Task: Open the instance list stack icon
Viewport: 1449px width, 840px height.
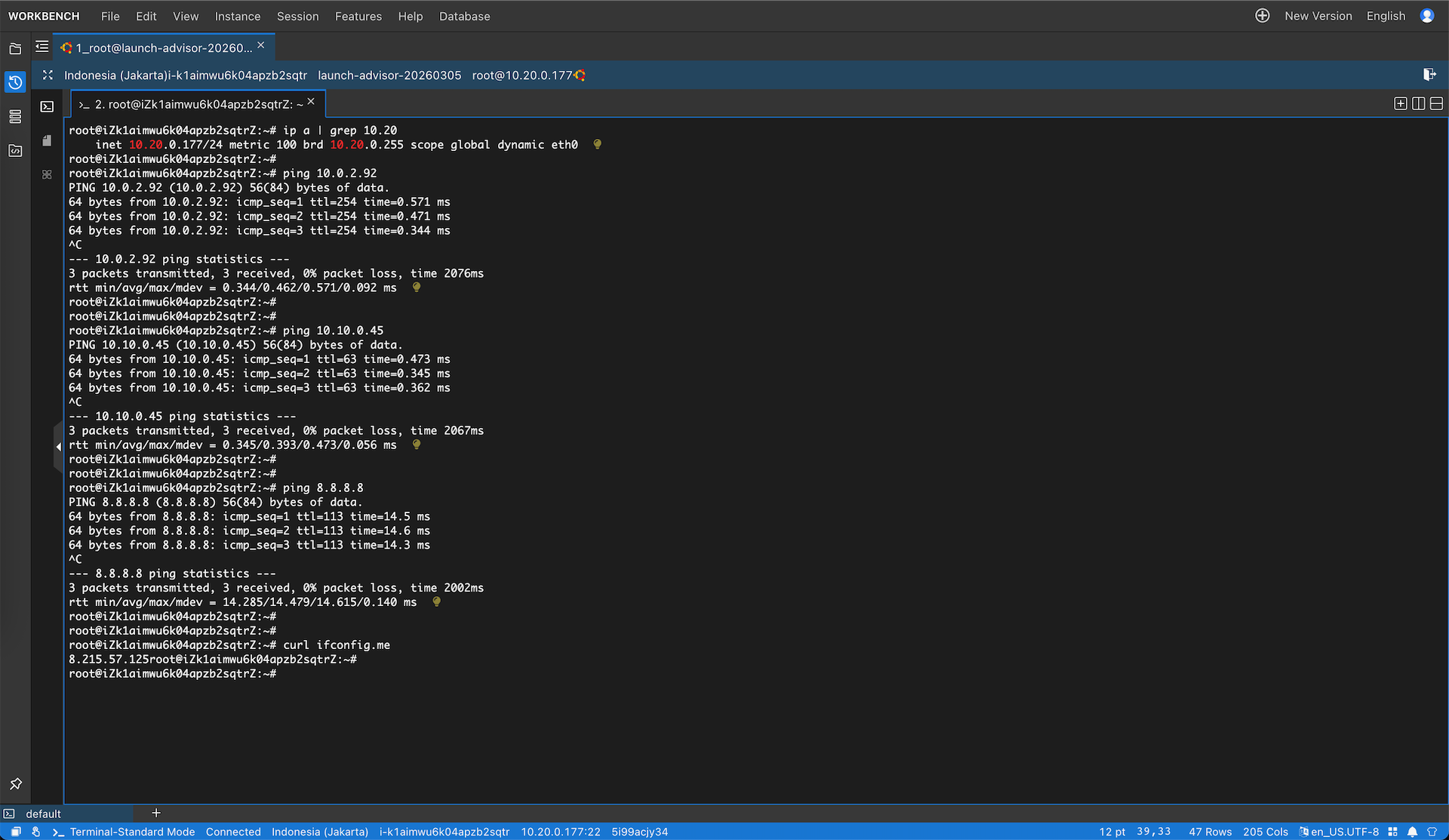Action: [15, 116]
